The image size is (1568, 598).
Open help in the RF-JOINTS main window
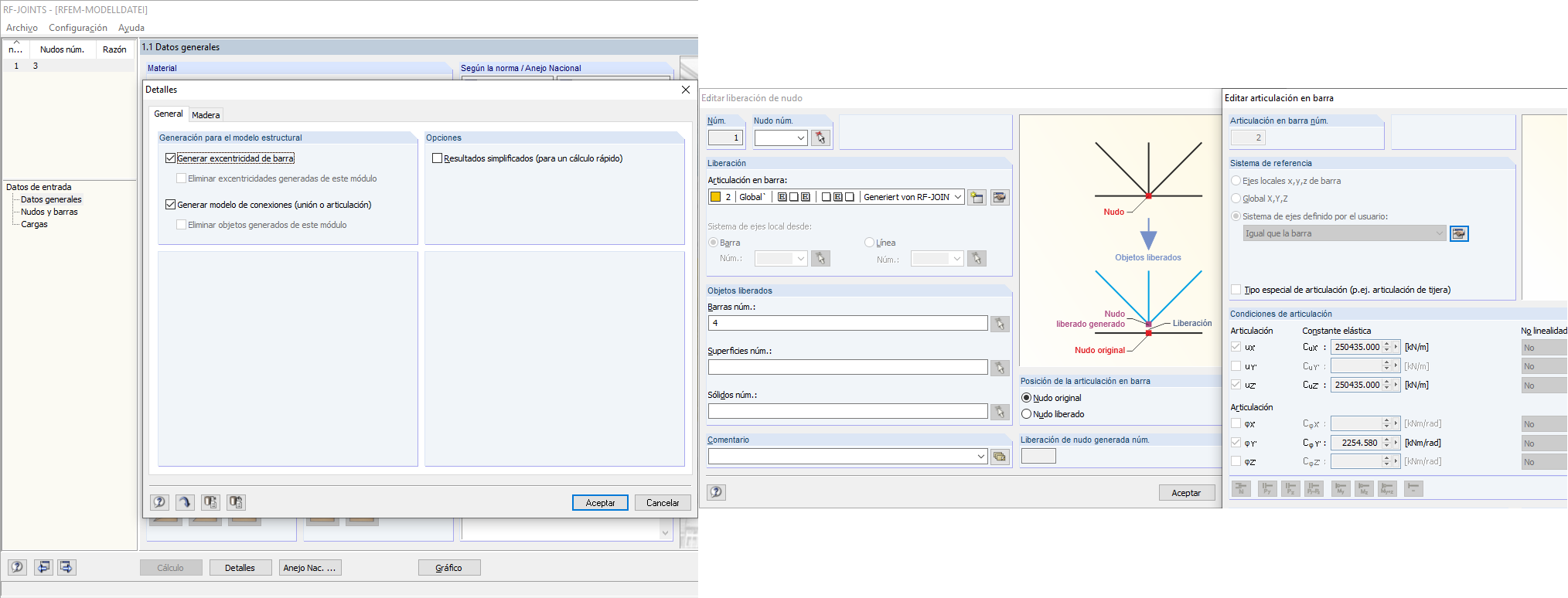(x=17, y=567)
